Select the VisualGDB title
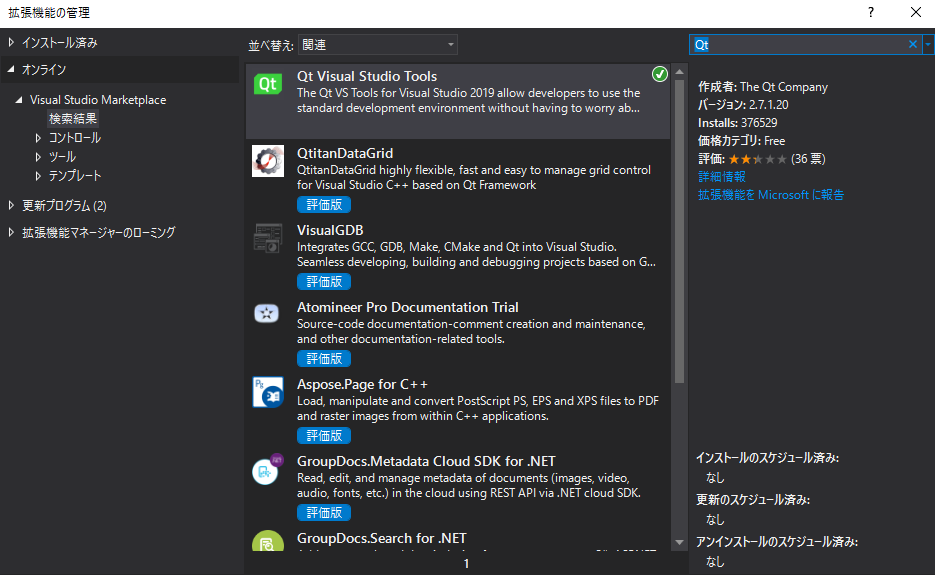Image resolution: width=935 pixels, height=575 pixels. pos(330,230)
